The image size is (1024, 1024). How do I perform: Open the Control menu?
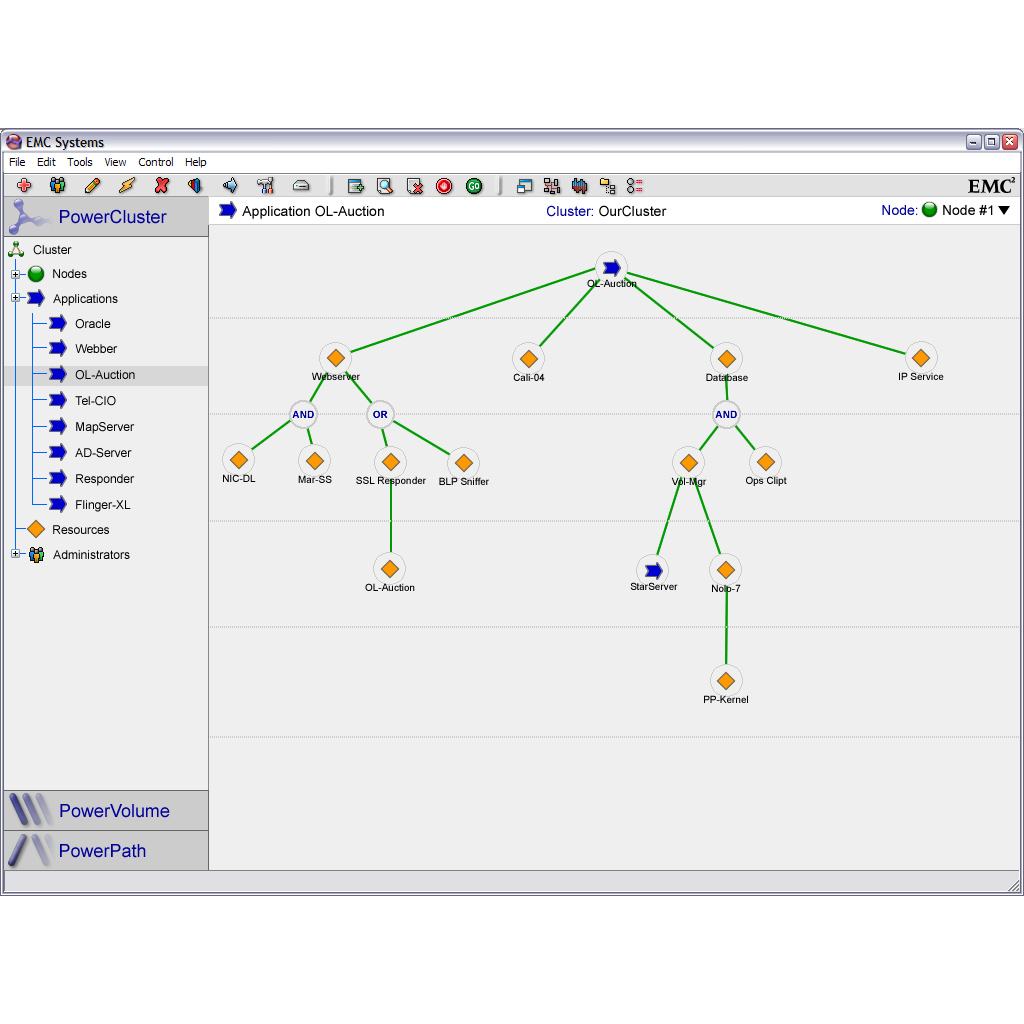click(x=156, y=162)
